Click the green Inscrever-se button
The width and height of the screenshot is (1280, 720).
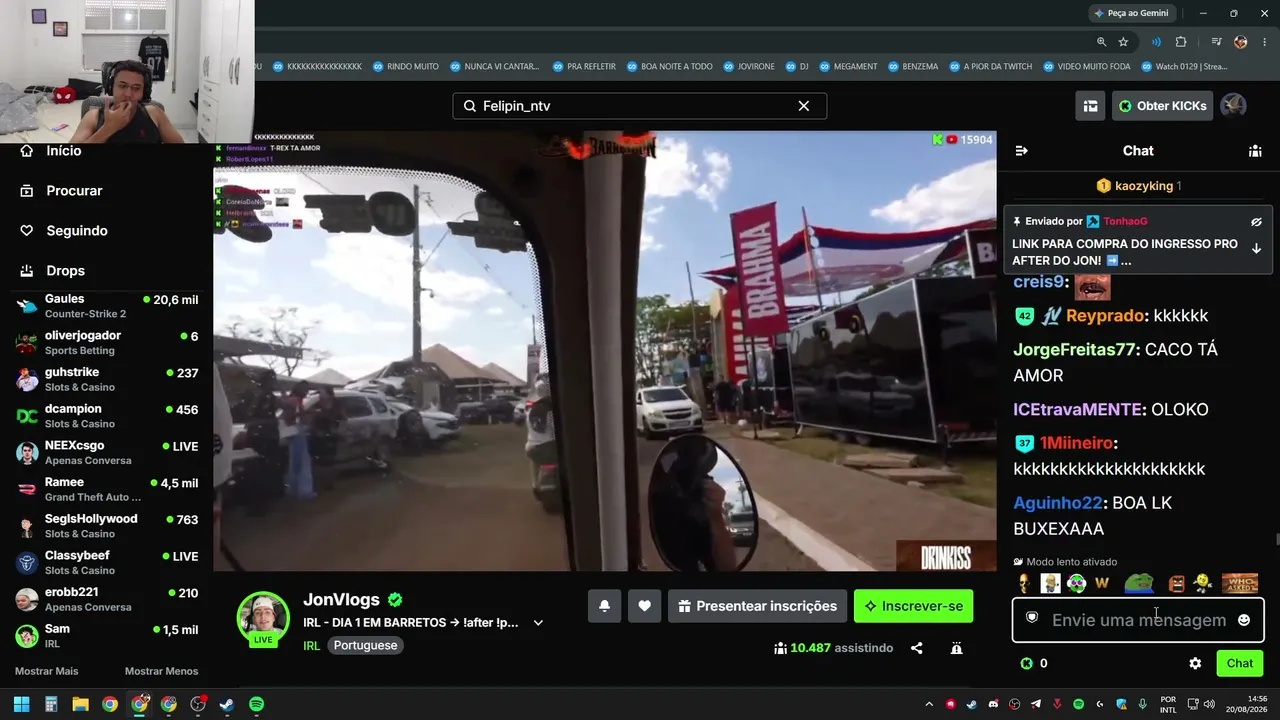pos(913,606)
